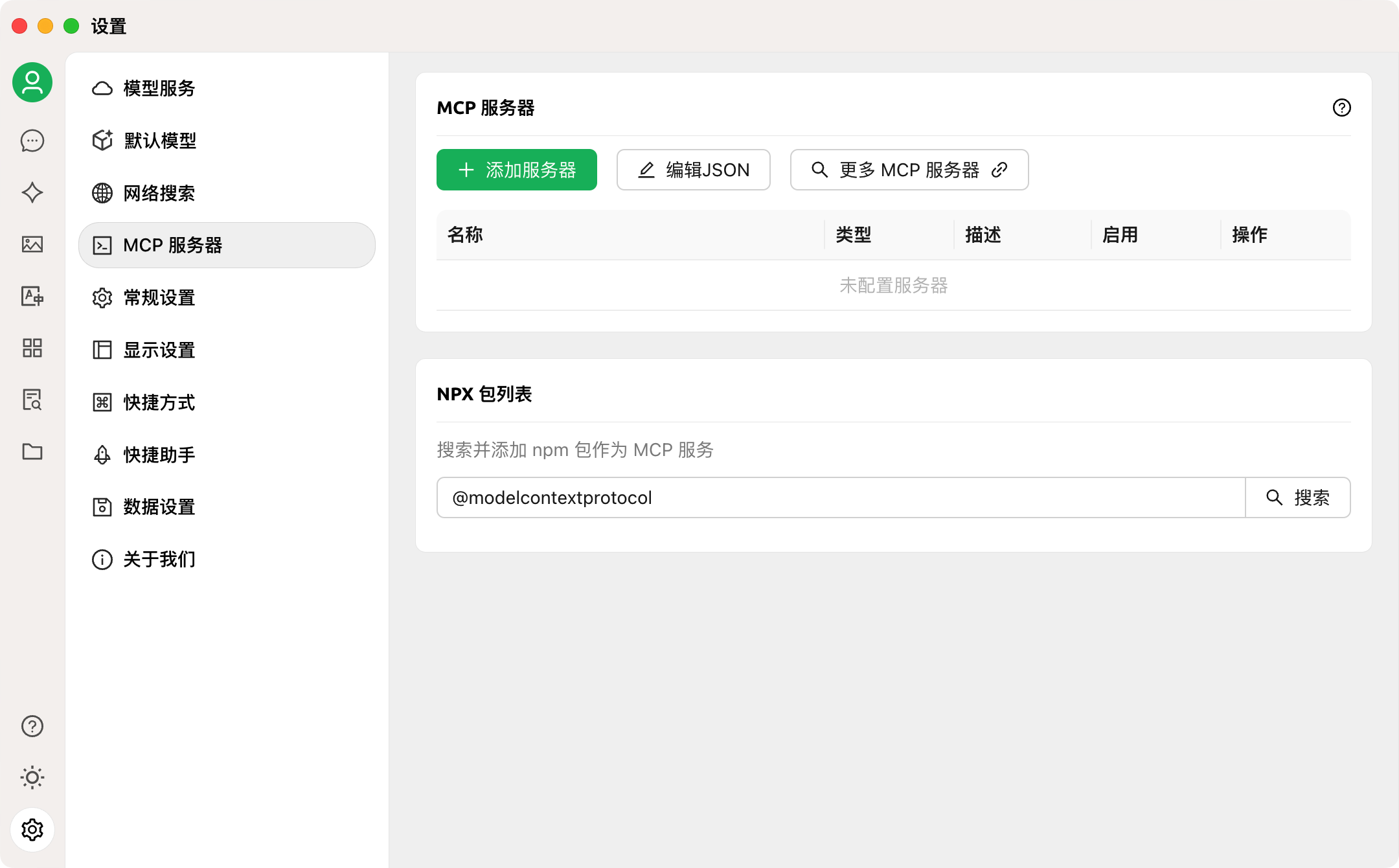Viewport: 1399px width, 868px height.
Task: Click the 搜索 button for npm packages
Action: (1298, 497)
